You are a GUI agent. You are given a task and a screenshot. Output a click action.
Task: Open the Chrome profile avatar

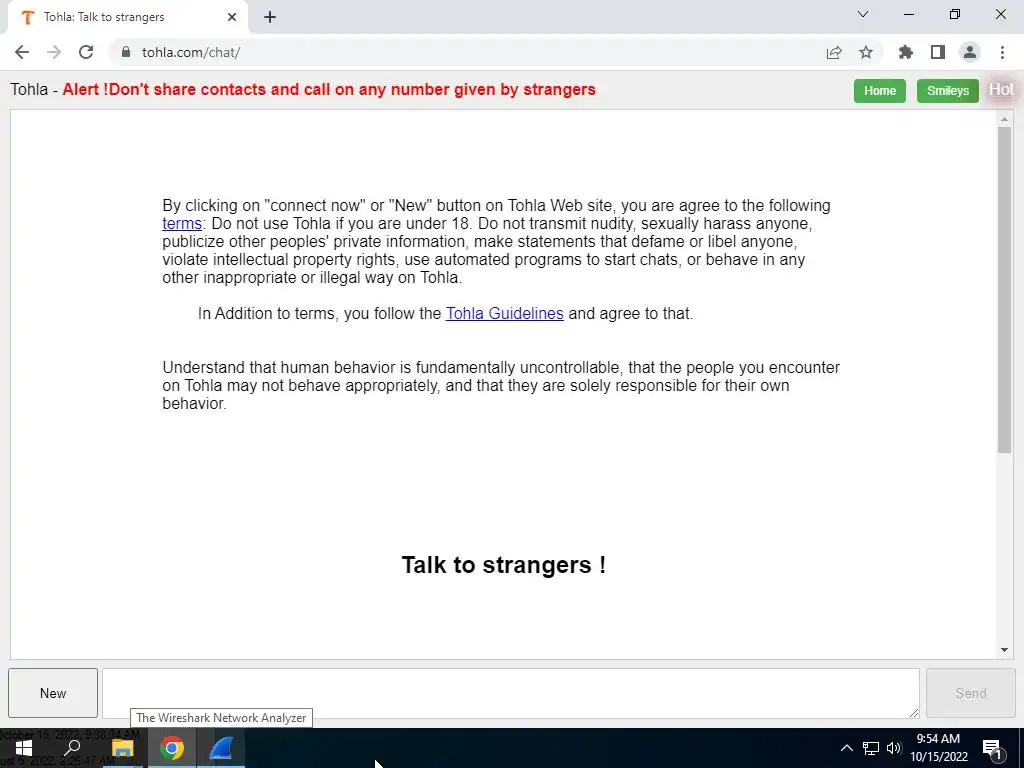tap(970, 52)
